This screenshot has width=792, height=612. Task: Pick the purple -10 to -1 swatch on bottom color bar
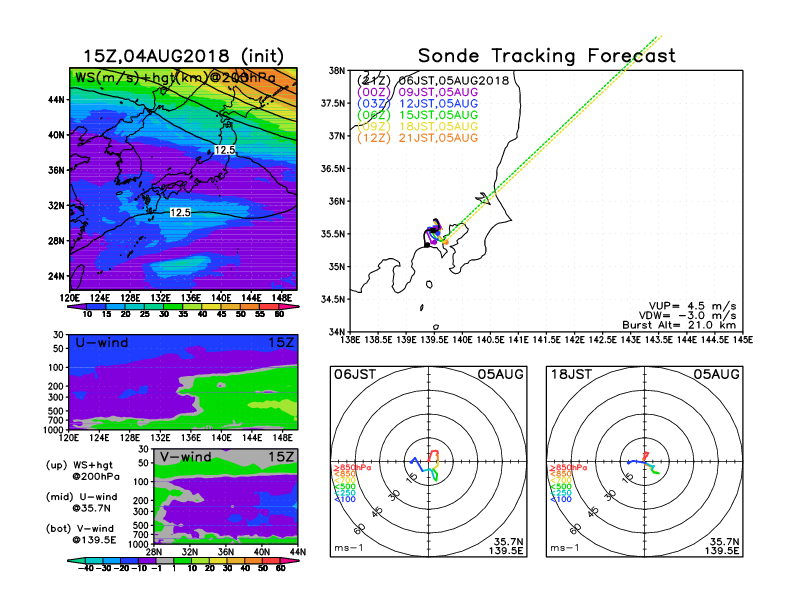coord(147,561)
